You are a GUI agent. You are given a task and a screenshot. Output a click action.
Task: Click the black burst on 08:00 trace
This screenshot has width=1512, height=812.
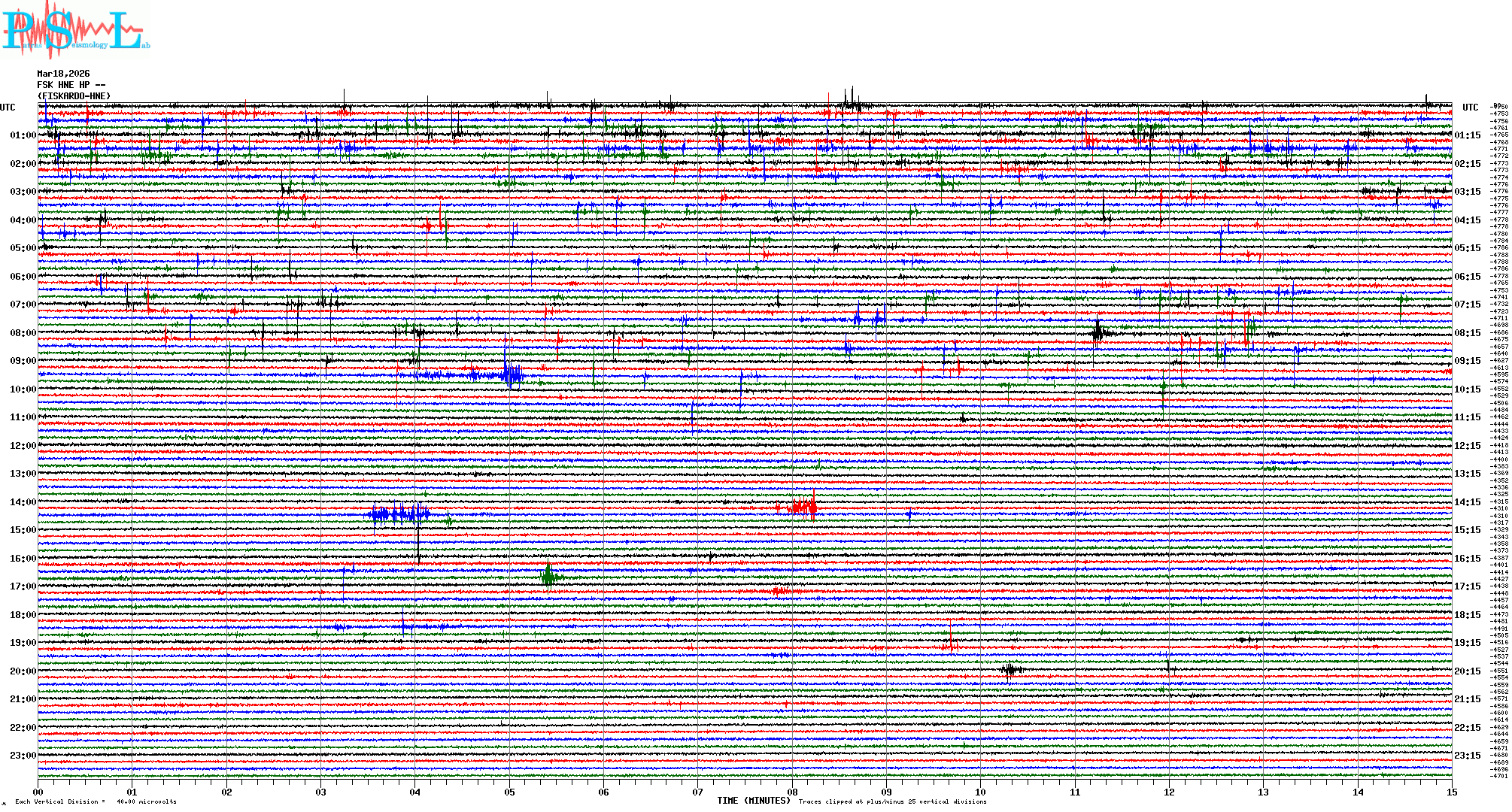pos(1099,332)
